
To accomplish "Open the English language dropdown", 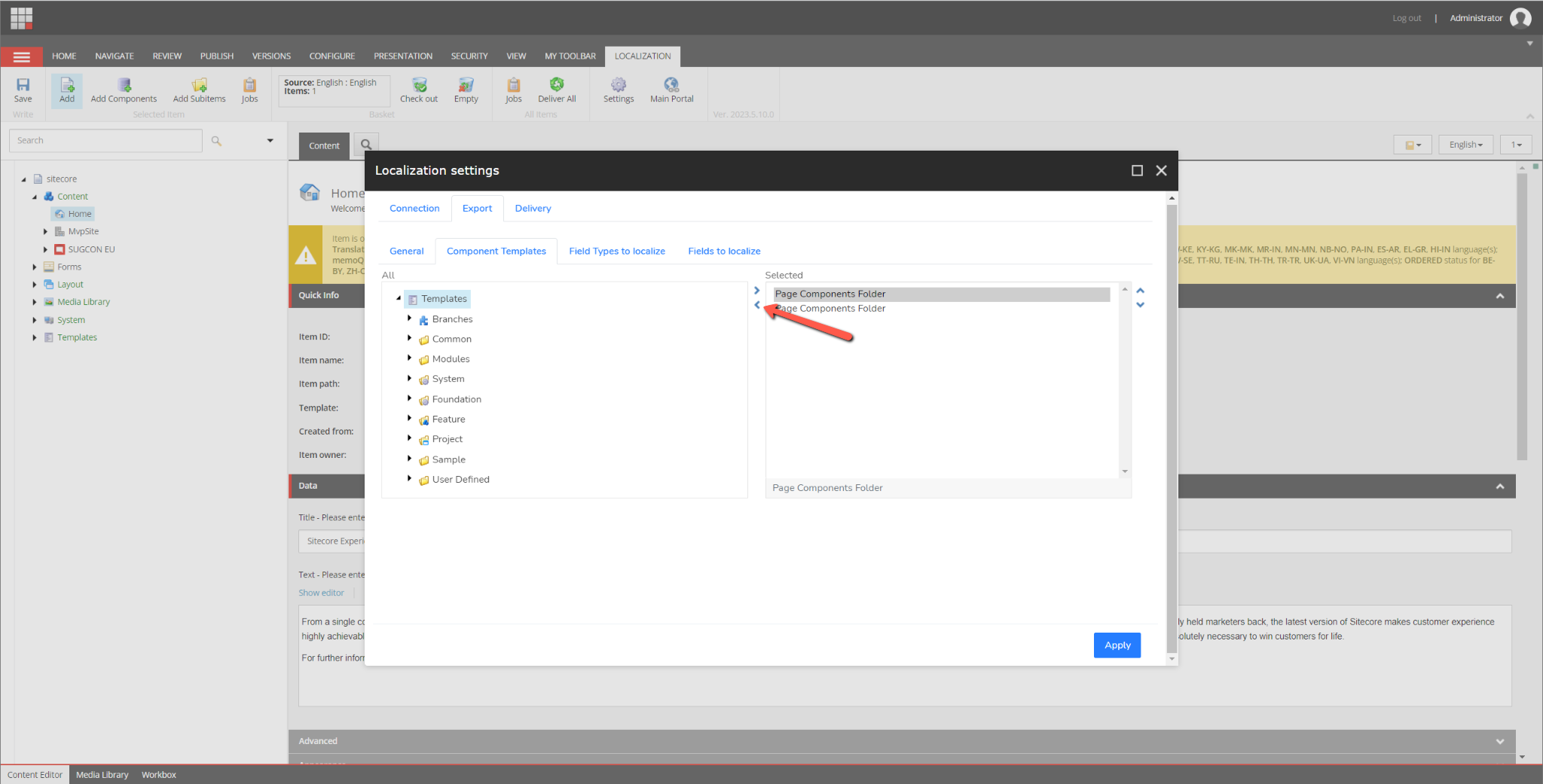I will 1465,145.
